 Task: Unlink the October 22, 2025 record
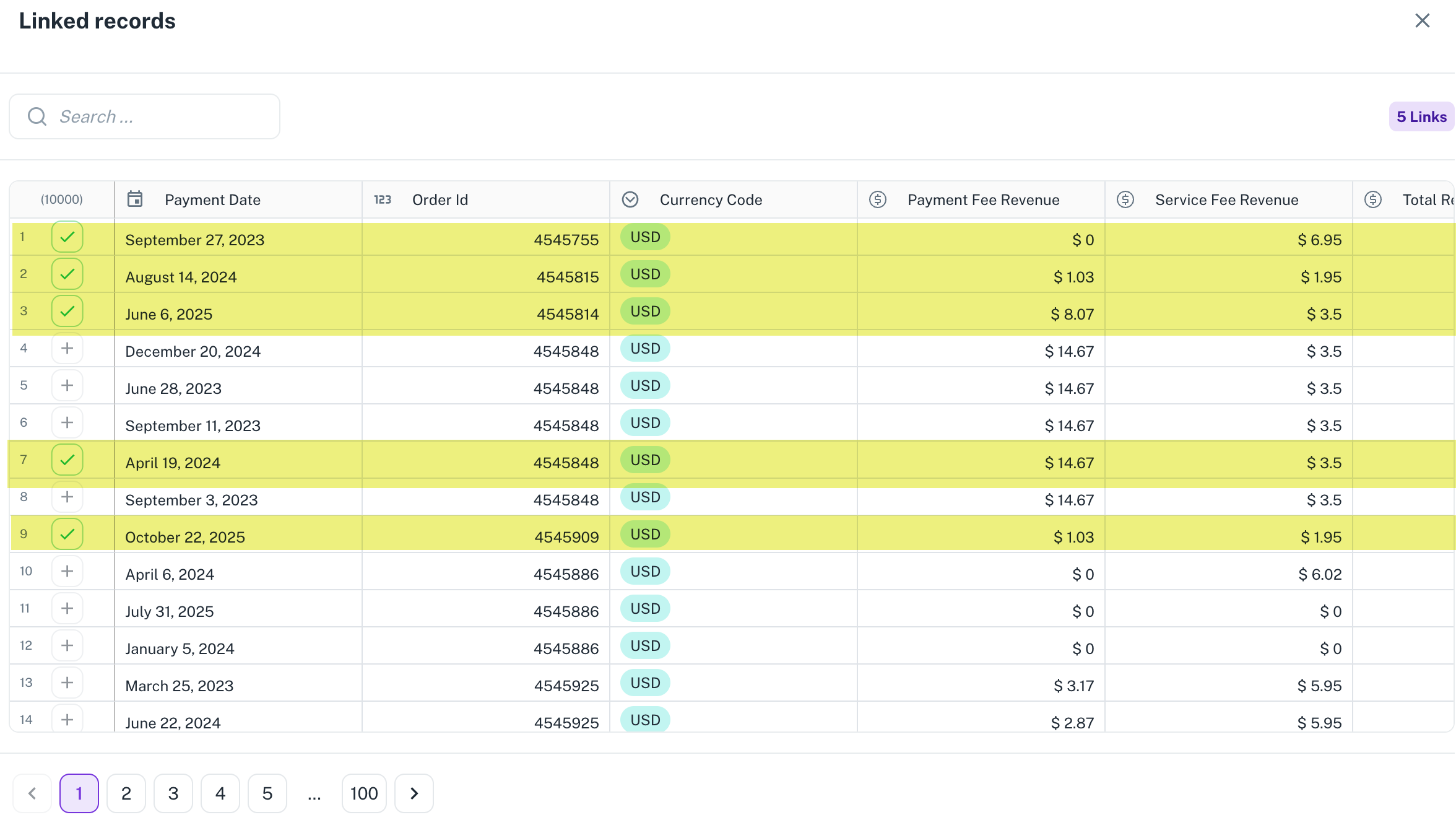pyautogui.click(x=67, y=534)
